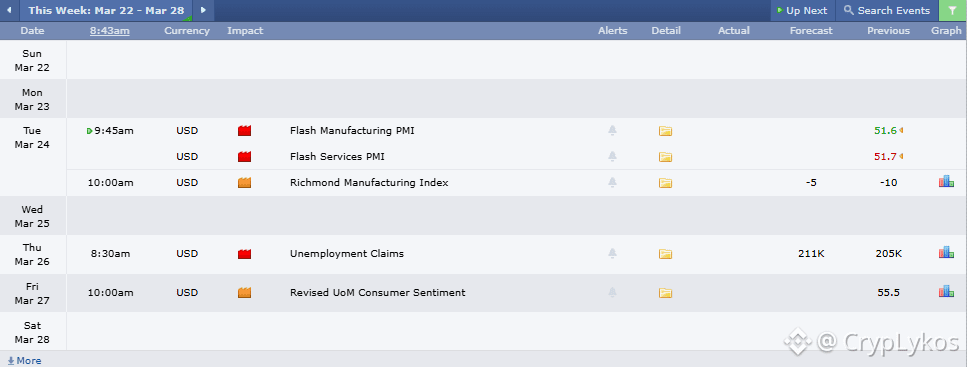Click the Fri Mar 27 date cell

pyautogui.click(x=32, y=294)
